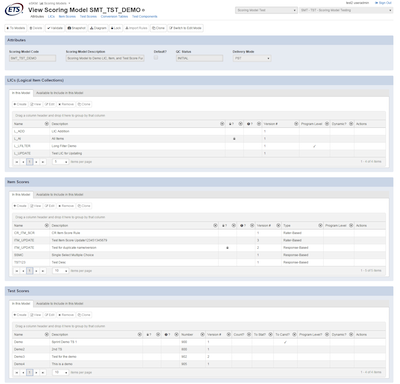Click the Scoring Model Description field
This screenshot has width=400, height=384.
coord(105,58)
